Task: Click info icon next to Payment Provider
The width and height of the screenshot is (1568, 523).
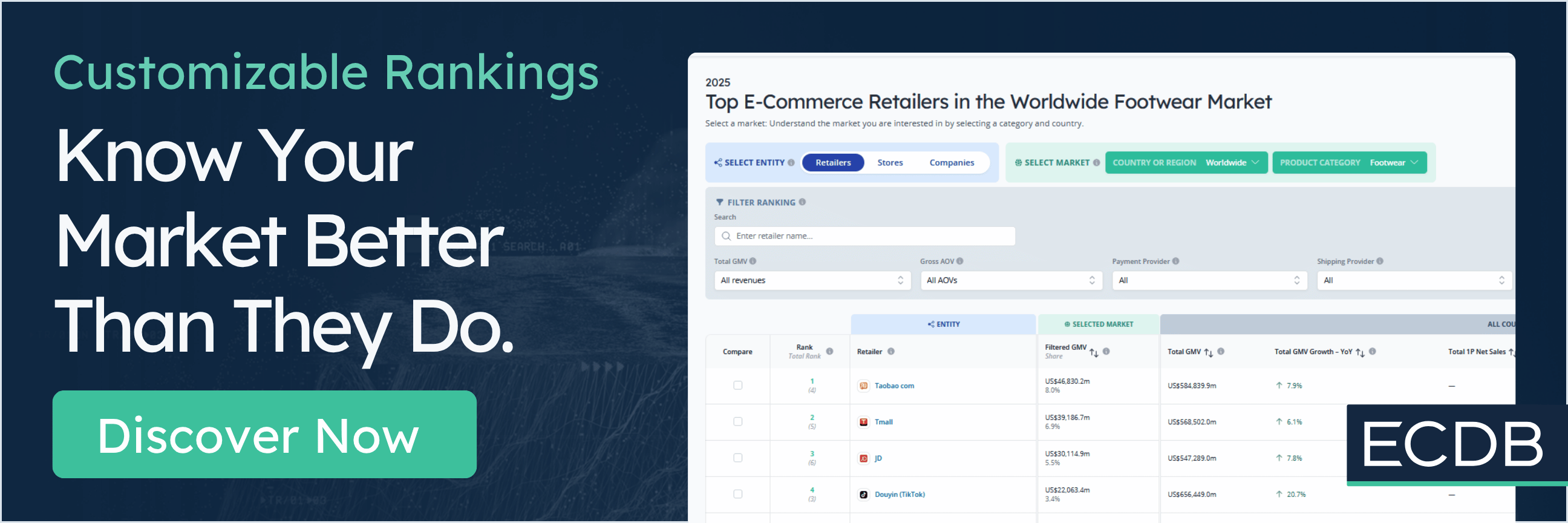Action: tap(1175, 261)
